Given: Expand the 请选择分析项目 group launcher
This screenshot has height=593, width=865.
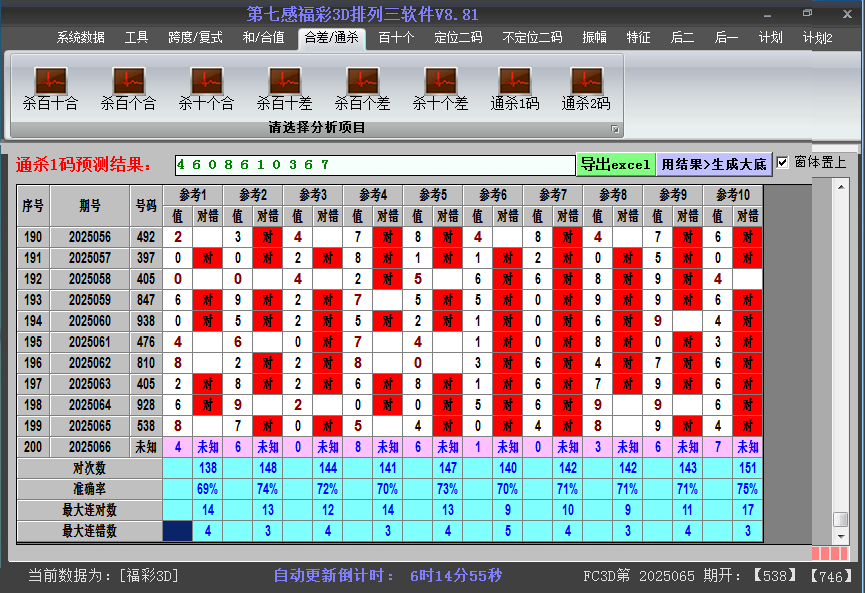Looking at the screenshot, I should point(615,129).
